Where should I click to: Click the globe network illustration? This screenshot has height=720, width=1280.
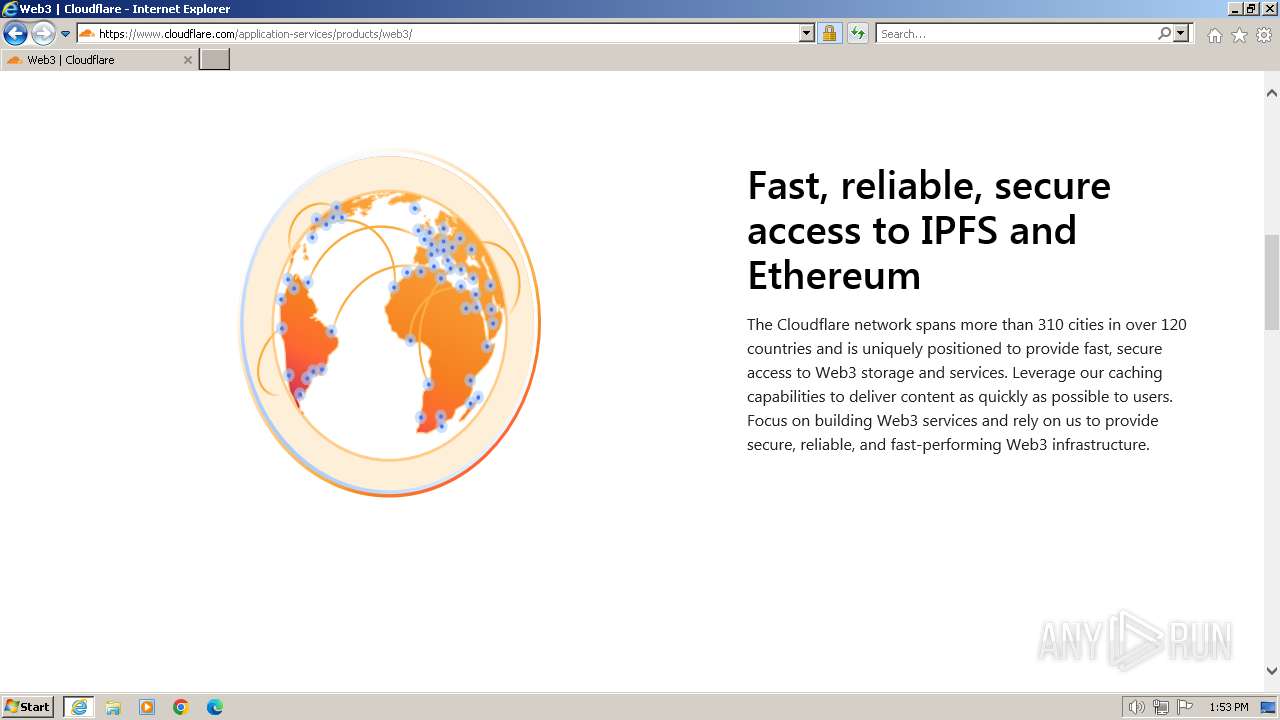[x=389, y=322]
